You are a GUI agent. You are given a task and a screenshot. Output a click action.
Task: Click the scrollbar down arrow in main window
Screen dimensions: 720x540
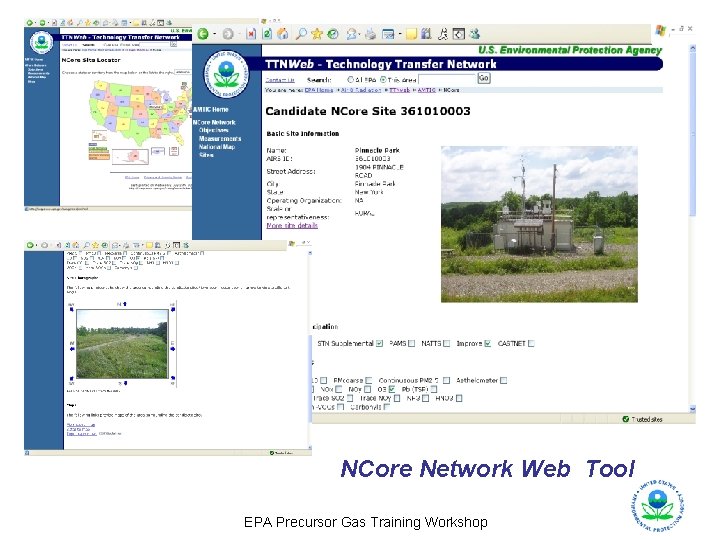click(x=692, y=409)
